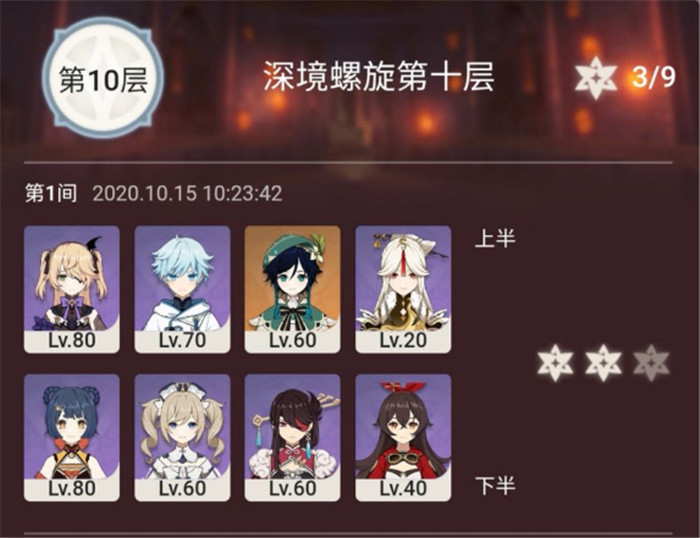Select Barbara portrait in second row
Viewport: 700px width, 538px height.
(183, 438)
